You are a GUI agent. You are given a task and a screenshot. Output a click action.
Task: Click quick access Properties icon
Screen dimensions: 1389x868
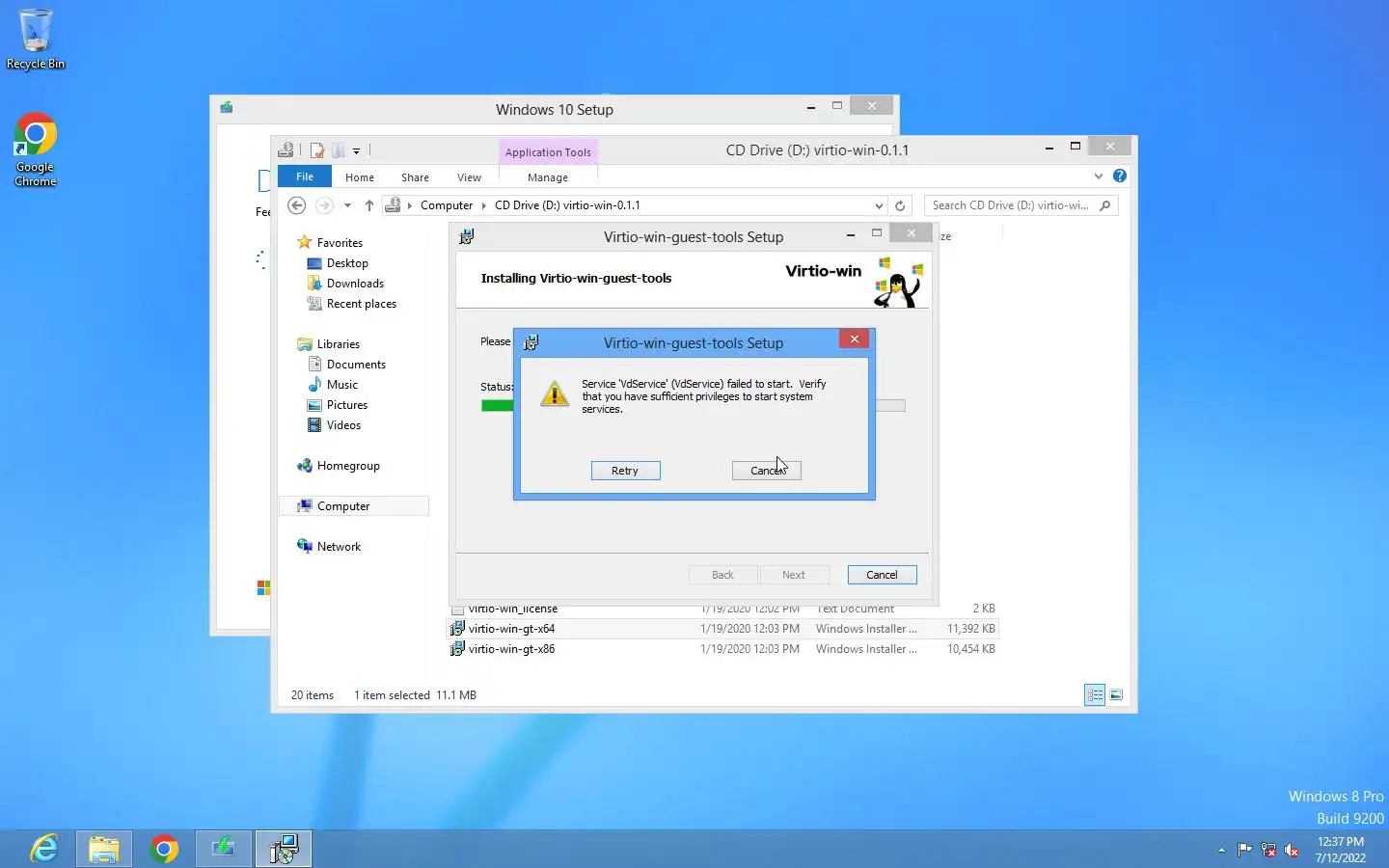pyautogui.click(x=316, y=150)
